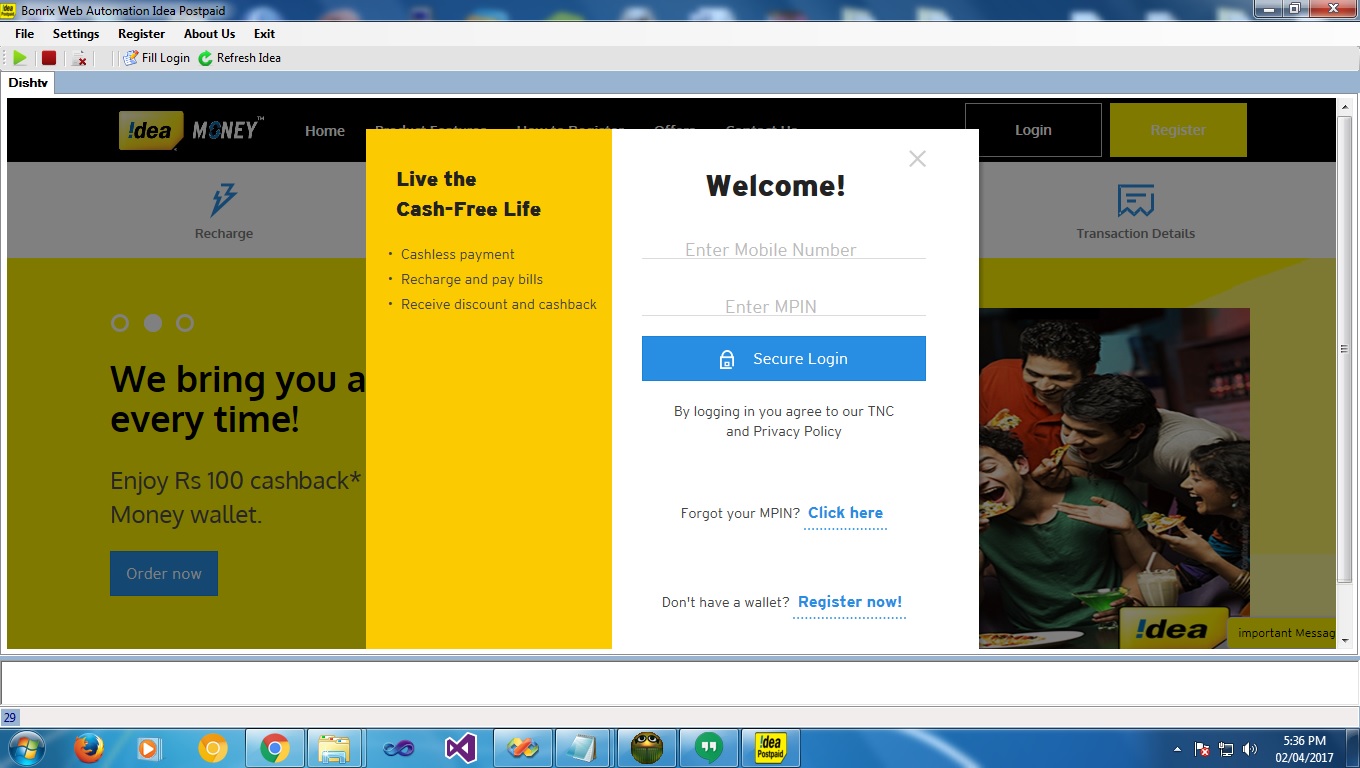This screenshot has width=1360, height=768.
Task: Select the first carousel indicator dot
Action: (x=120, y=323)
